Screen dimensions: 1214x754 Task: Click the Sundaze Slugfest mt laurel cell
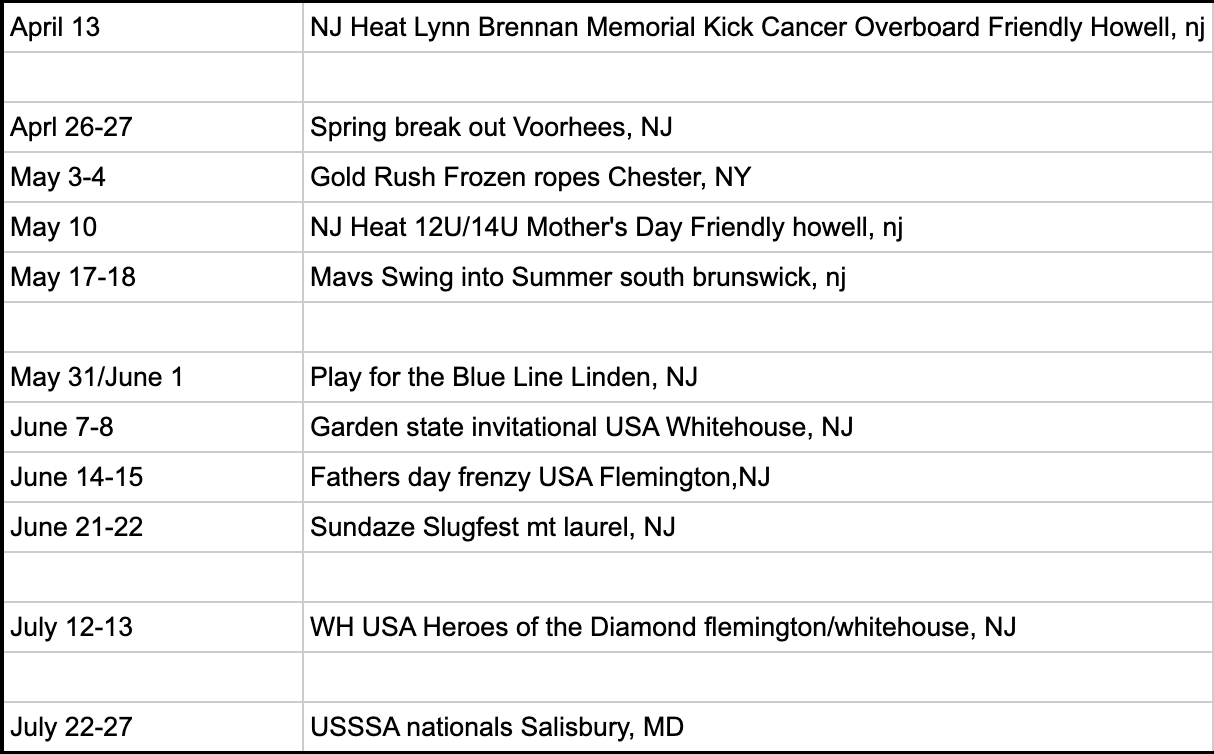pos(757,527)
